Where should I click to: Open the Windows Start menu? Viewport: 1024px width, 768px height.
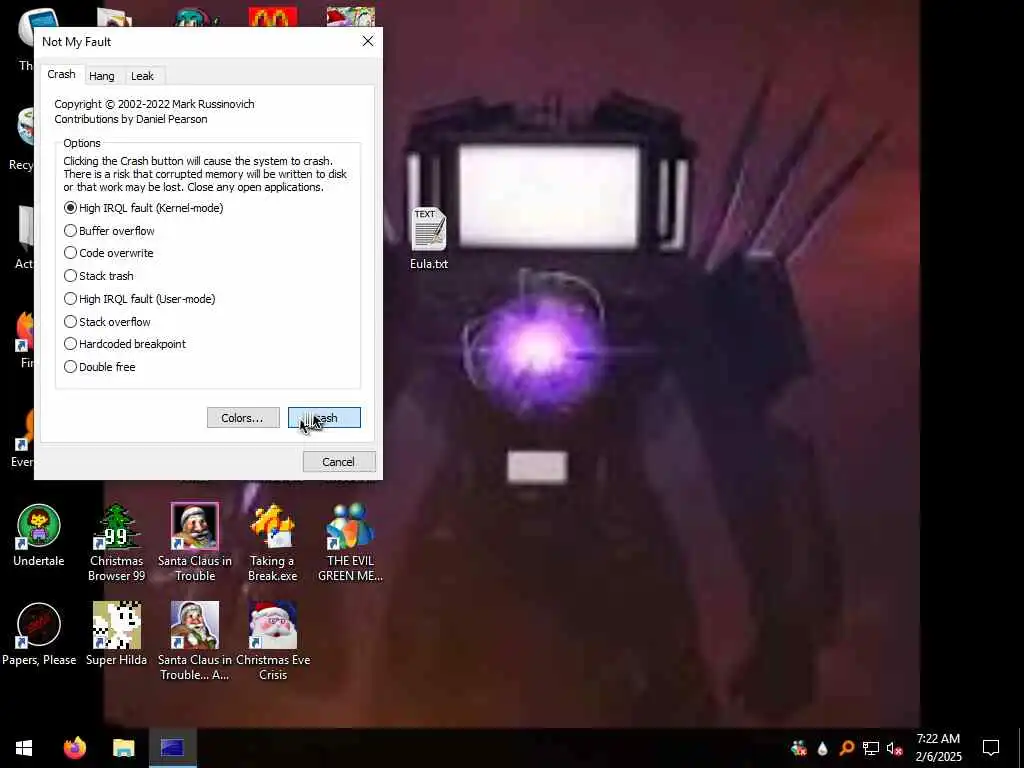[x=24, y=748]
